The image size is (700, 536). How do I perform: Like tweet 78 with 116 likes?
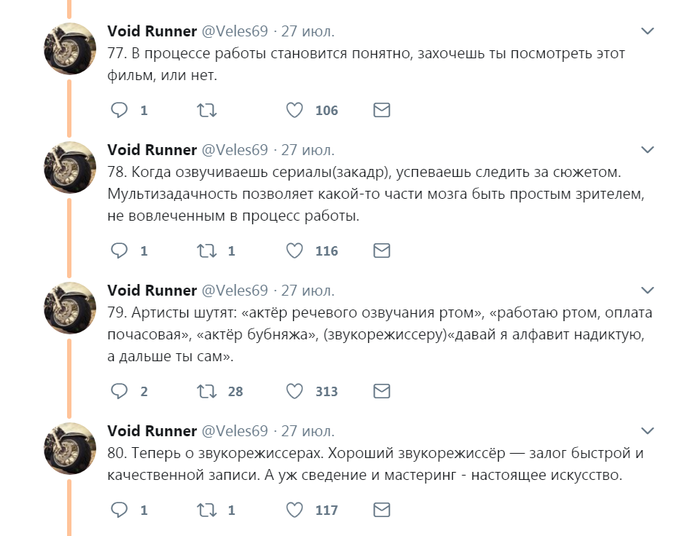pos(295,251)
